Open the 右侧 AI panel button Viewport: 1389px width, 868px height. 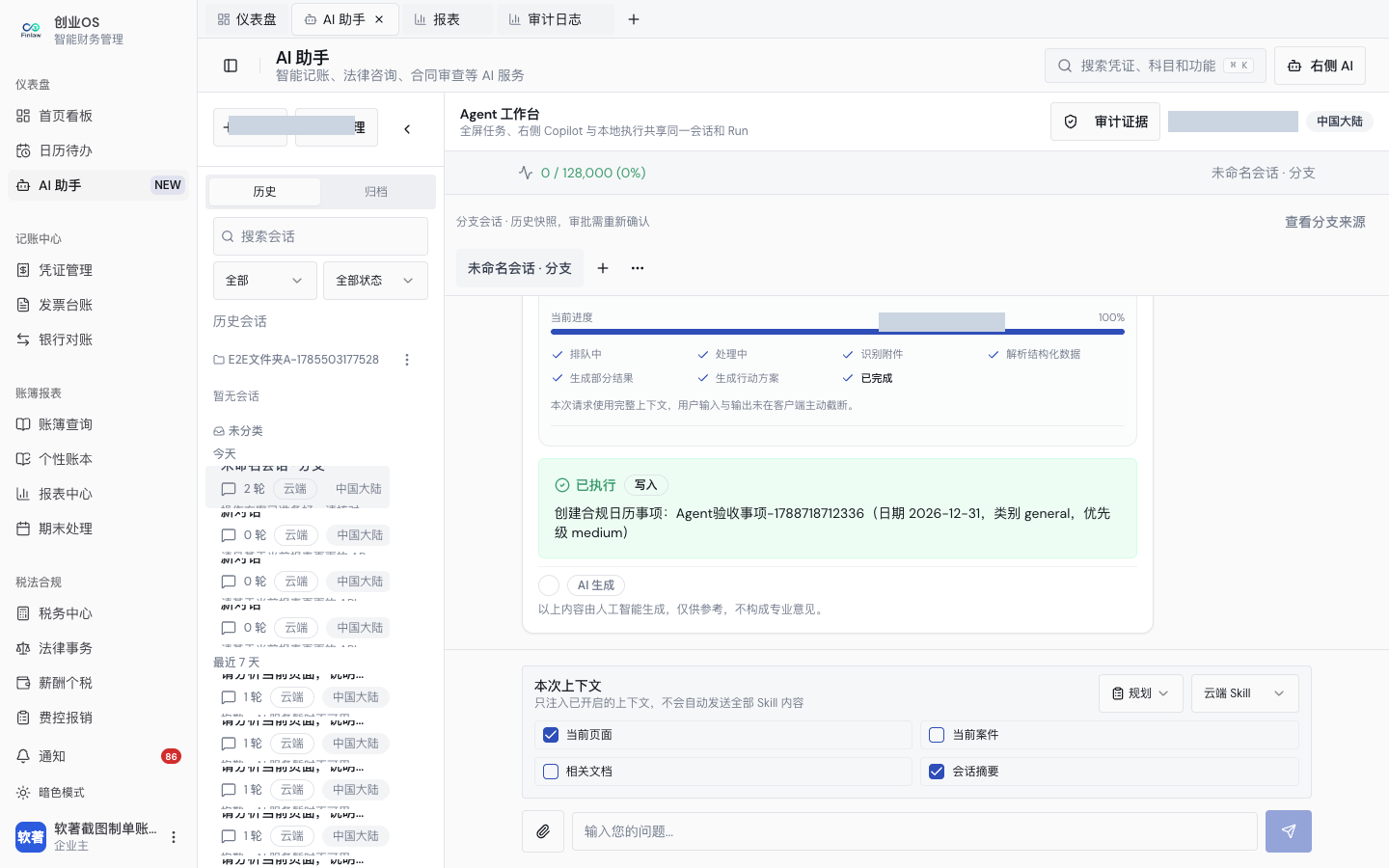(1320, 66)
